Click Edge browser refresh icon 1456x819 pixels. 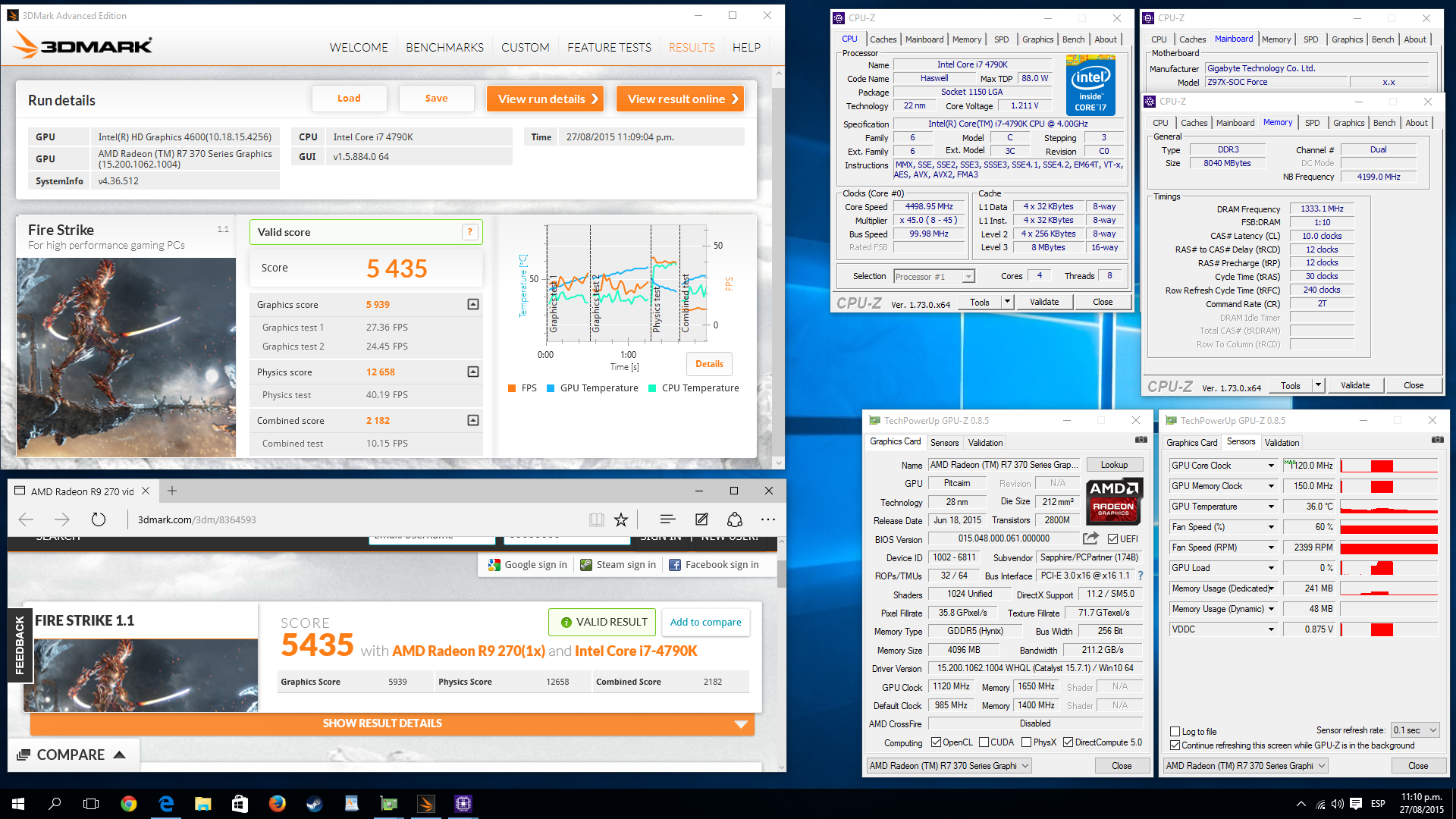click(99, 519)
